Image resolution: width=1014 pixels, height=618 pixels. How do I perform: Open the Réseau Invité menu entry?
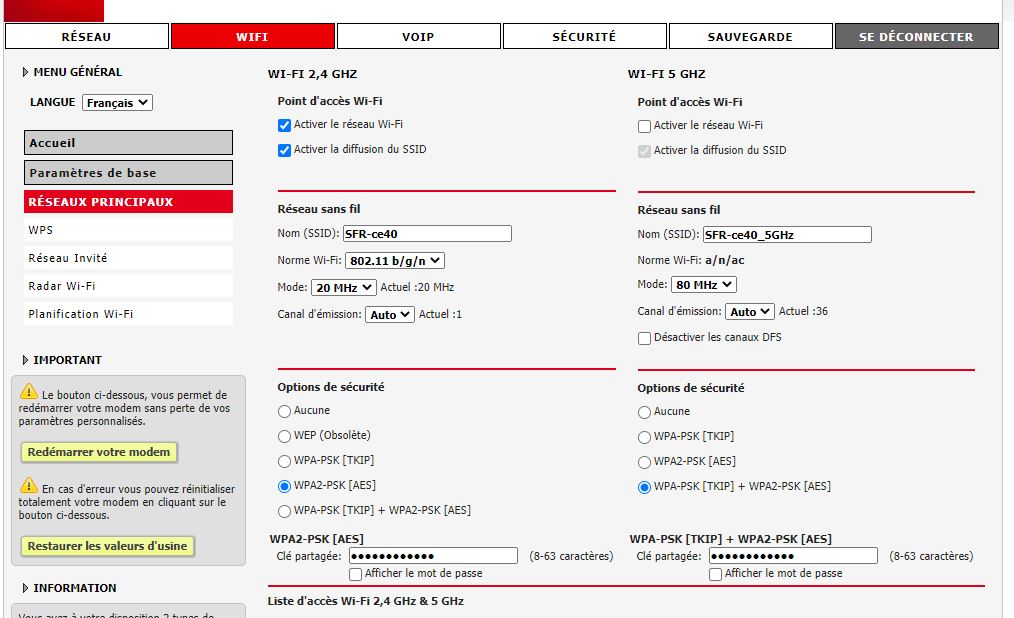[68, 258]
